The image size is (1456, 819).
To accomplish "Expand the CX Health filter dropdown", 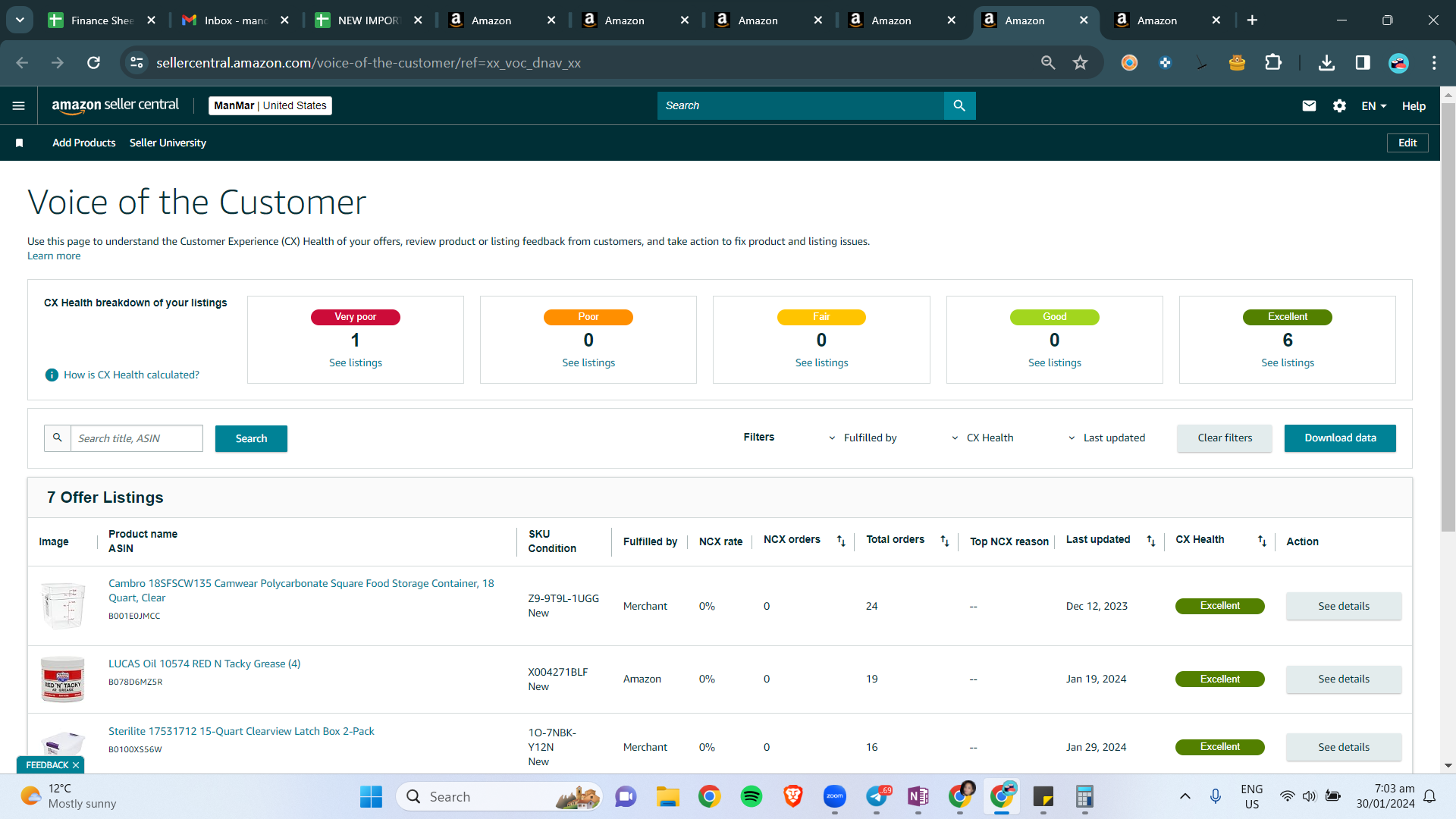I will point(983,438).
